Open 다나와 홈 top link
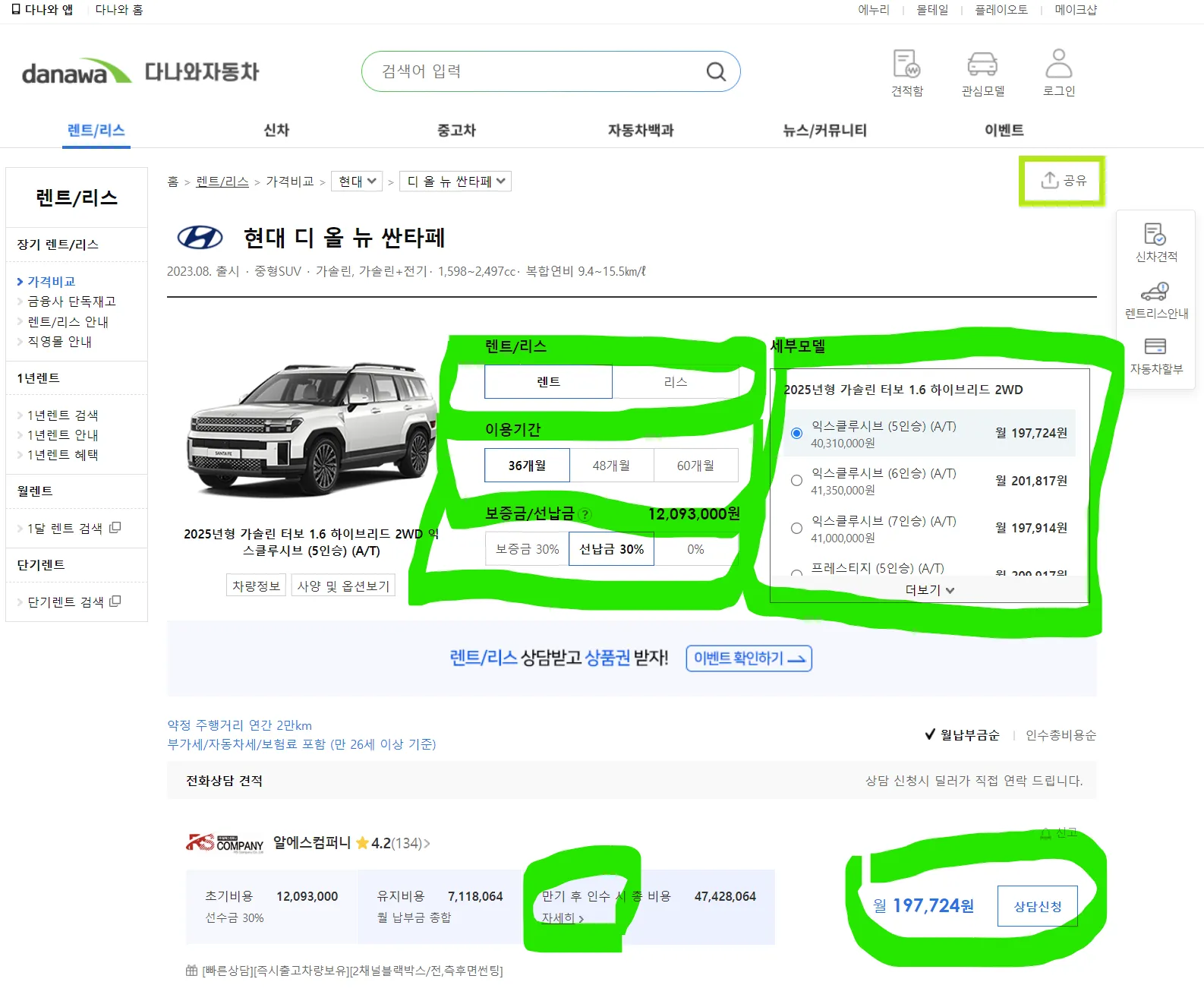The image size is (1204, 1001). point(119,10)
